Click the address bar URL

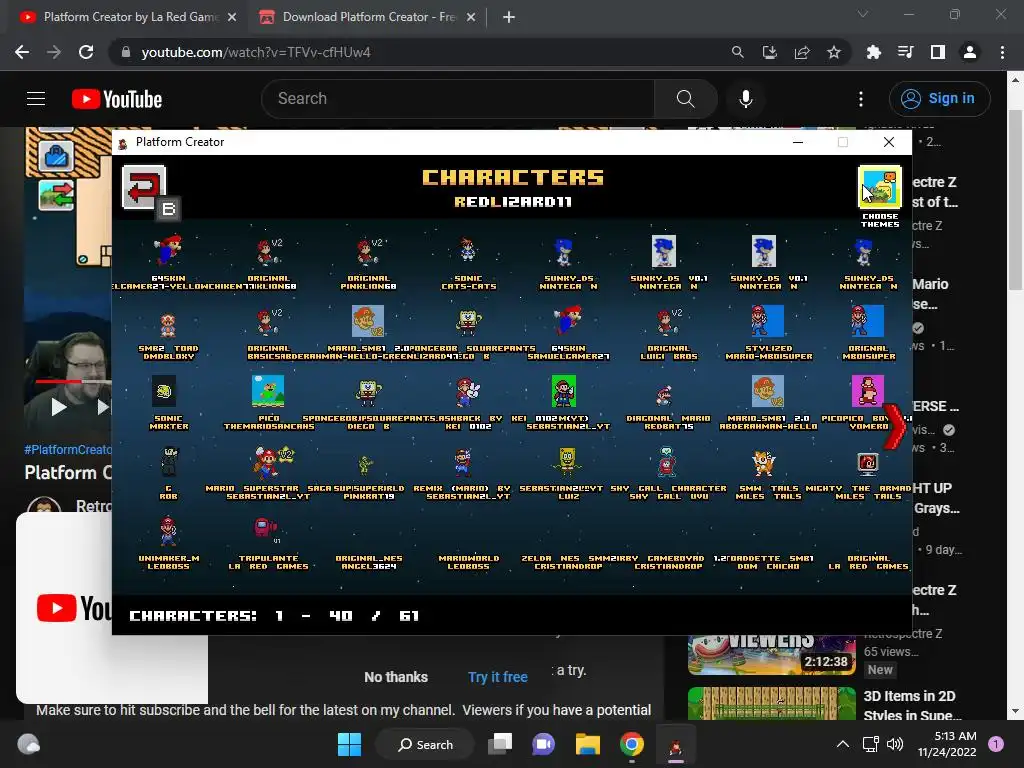(255, 52)
